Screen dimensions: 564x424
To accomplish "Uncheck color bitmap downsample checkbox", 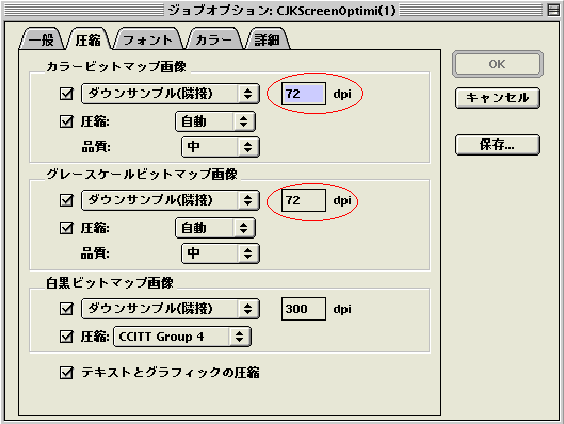I will point(67,94).
